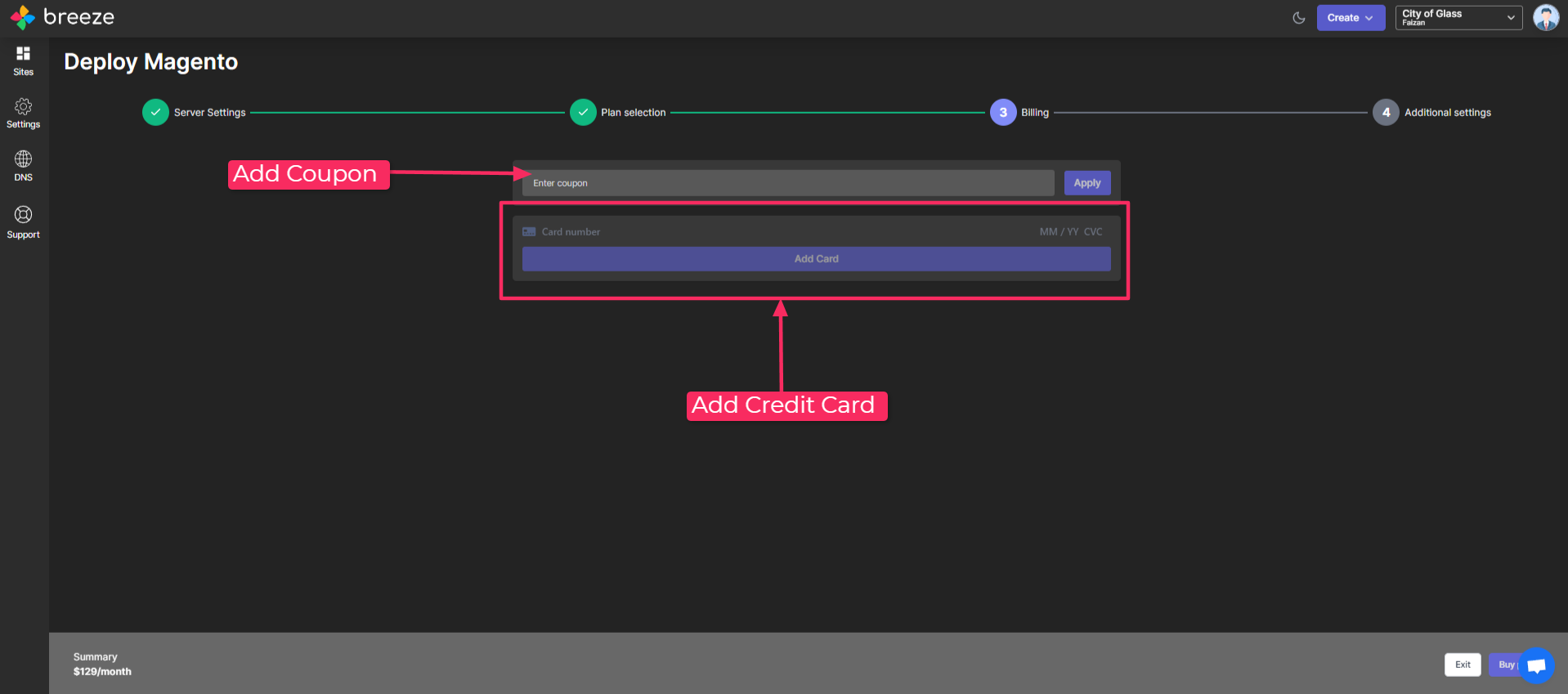Submit with the Add Card button

[x=817, y=259]
